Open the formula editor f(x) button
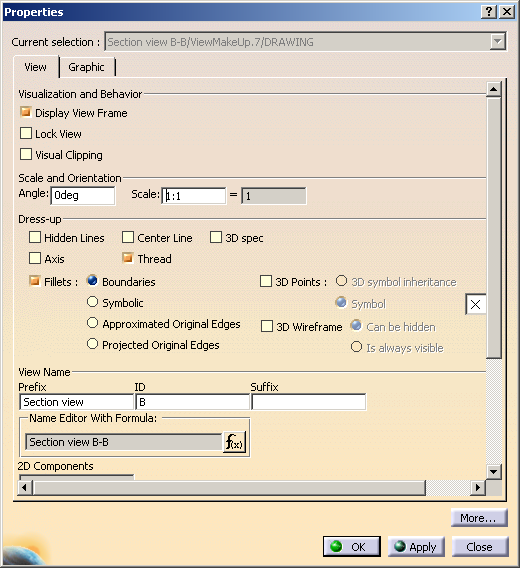Image resolution: width=520 pixels, height=568 pixels. pos(234,442)
